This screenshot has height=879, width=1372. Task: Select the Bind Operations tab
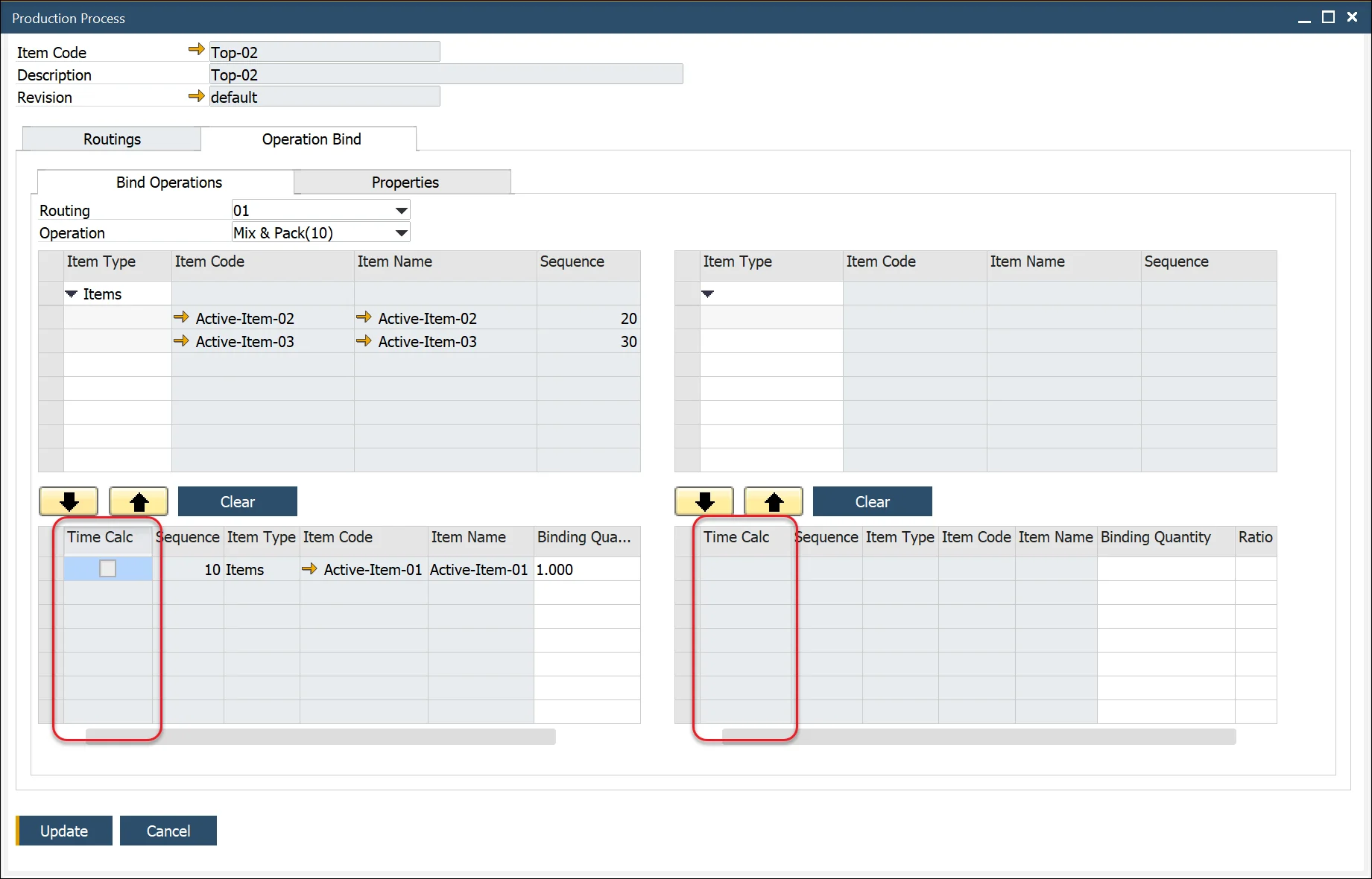click(168, 182)
